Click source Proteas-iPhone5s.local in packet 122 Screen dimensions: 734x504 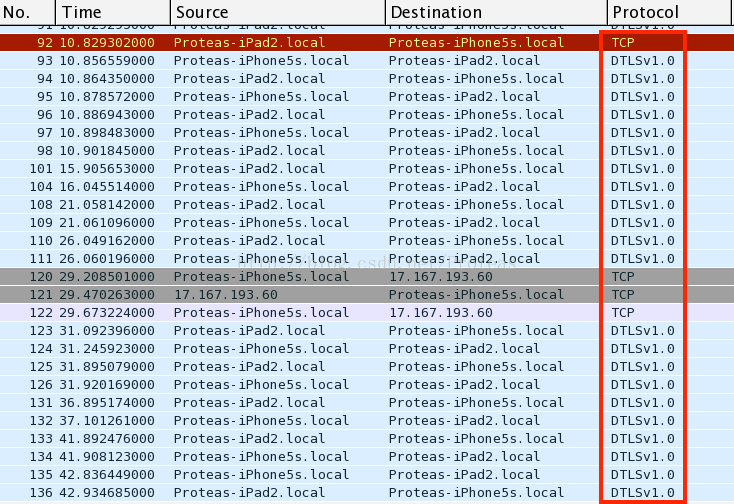[x=261, y=313]
